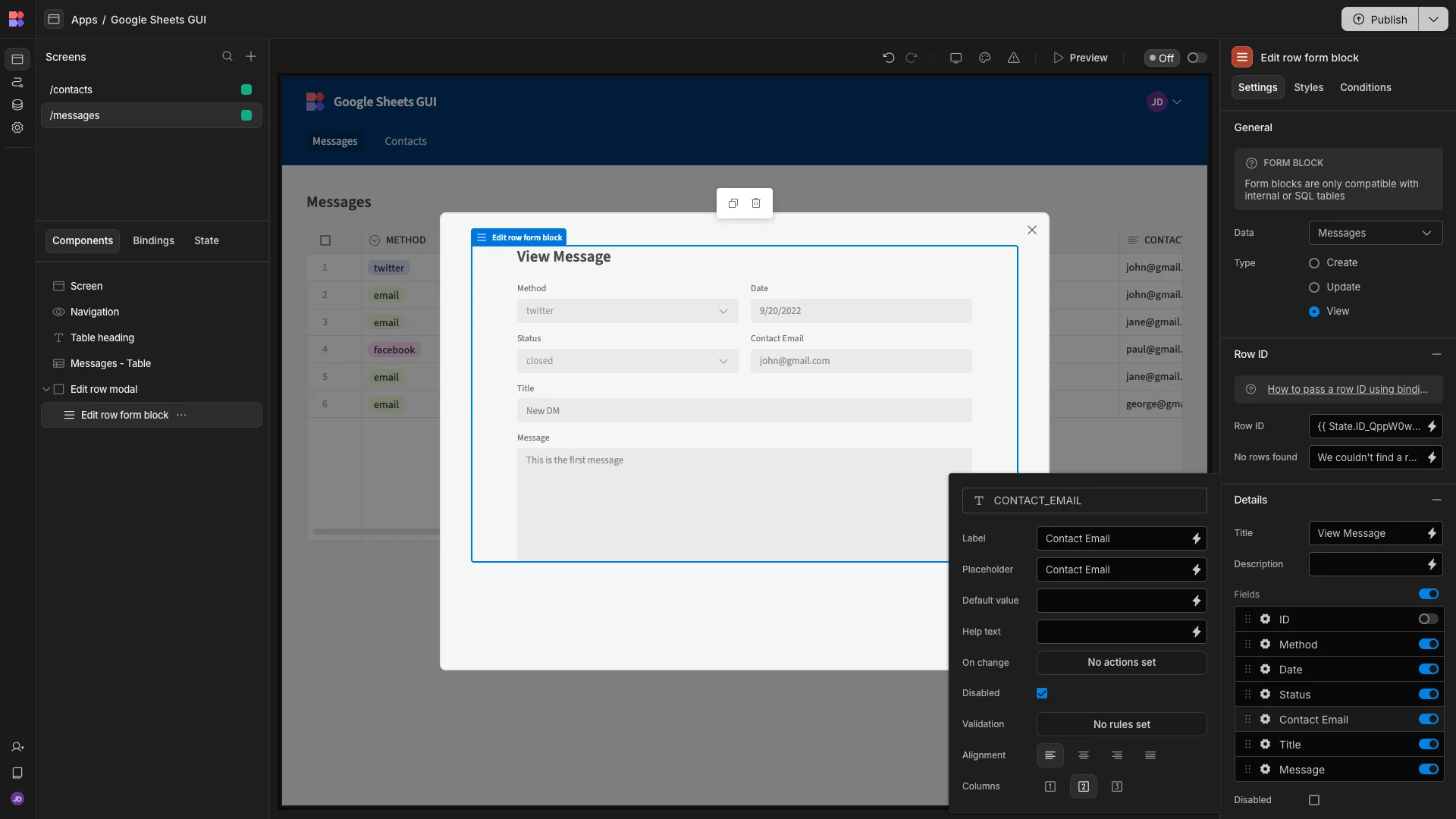Open bindings for the Placeholder field
1456x819 pixels.
[1197, 570]
